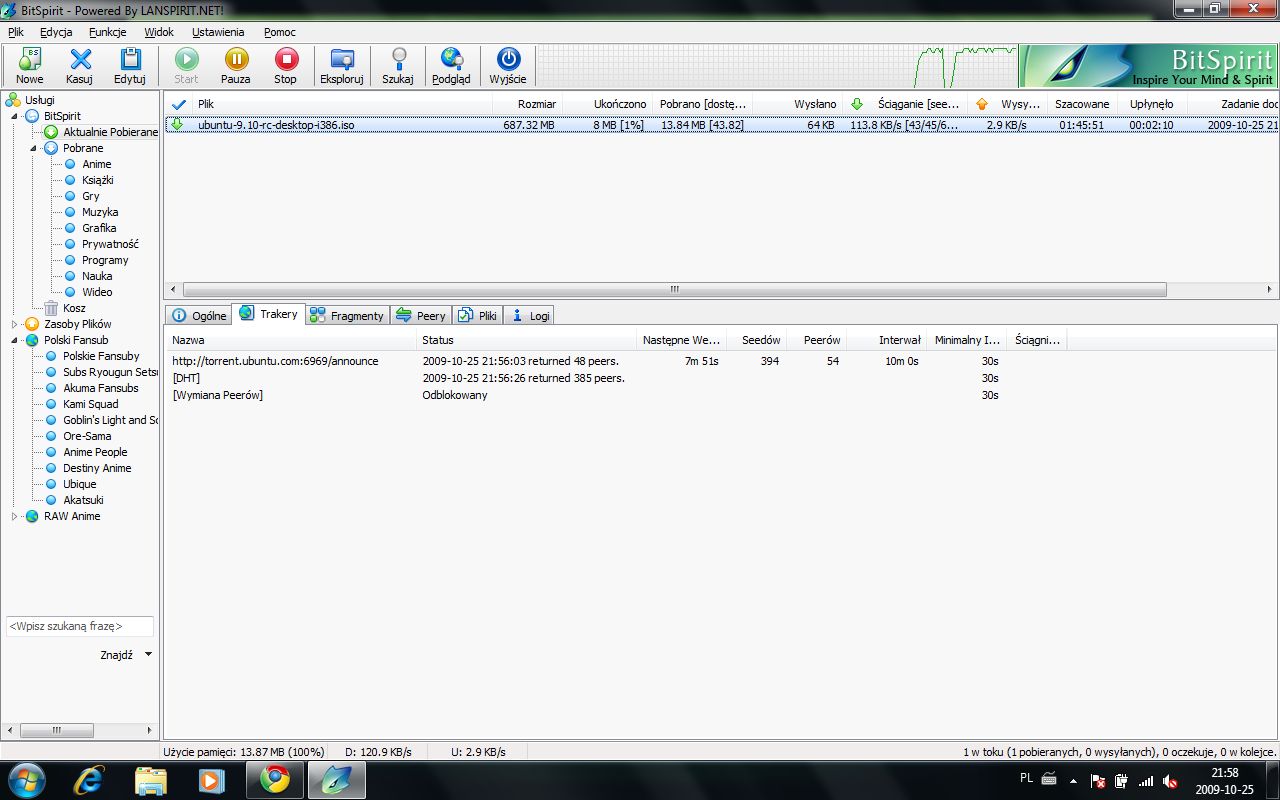Select the ubuntu-9.10-rc-desktop-i386.iso torrent row
The image size is (1280, 800).
coord(722,125)
